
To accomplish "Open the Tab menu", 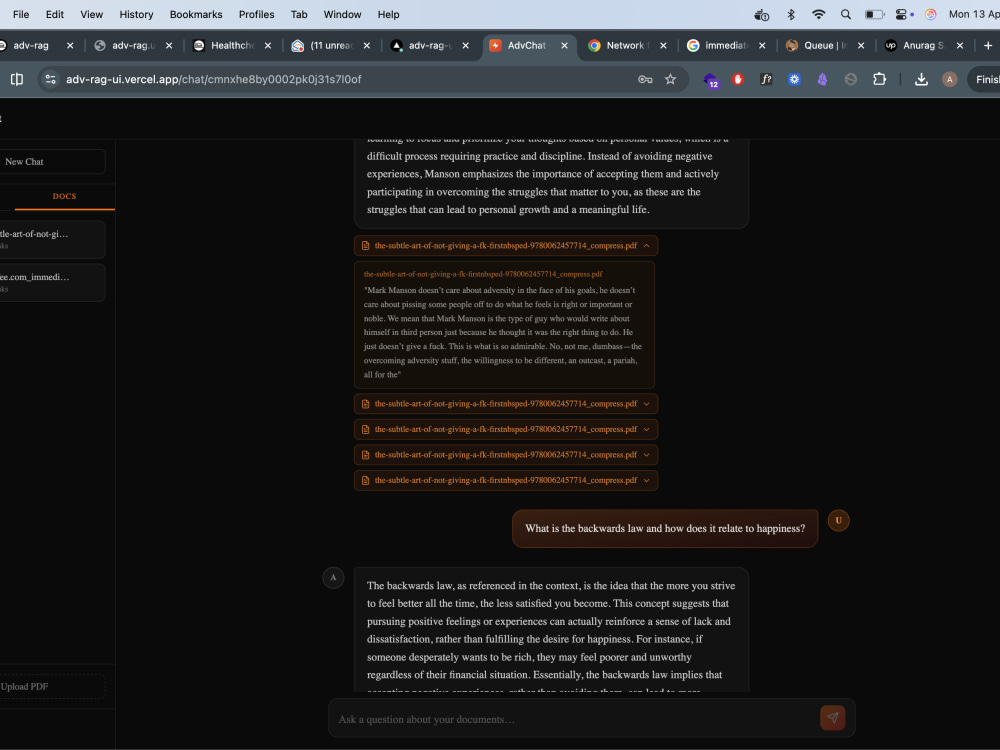I will pos(298,14).
